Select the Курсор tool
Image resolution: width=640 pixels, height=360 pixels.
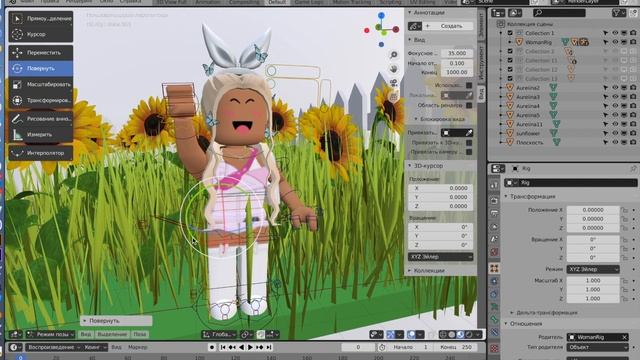41,34
